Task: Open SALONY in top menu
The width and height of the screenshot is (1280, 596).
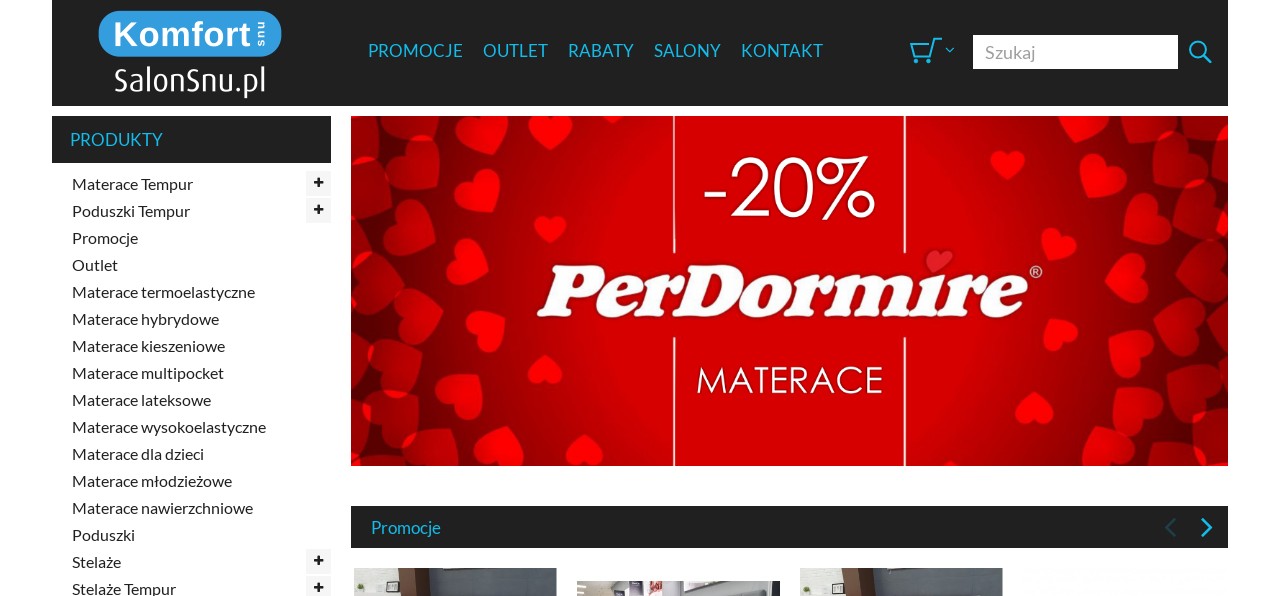Action: [x=687, y=51]
